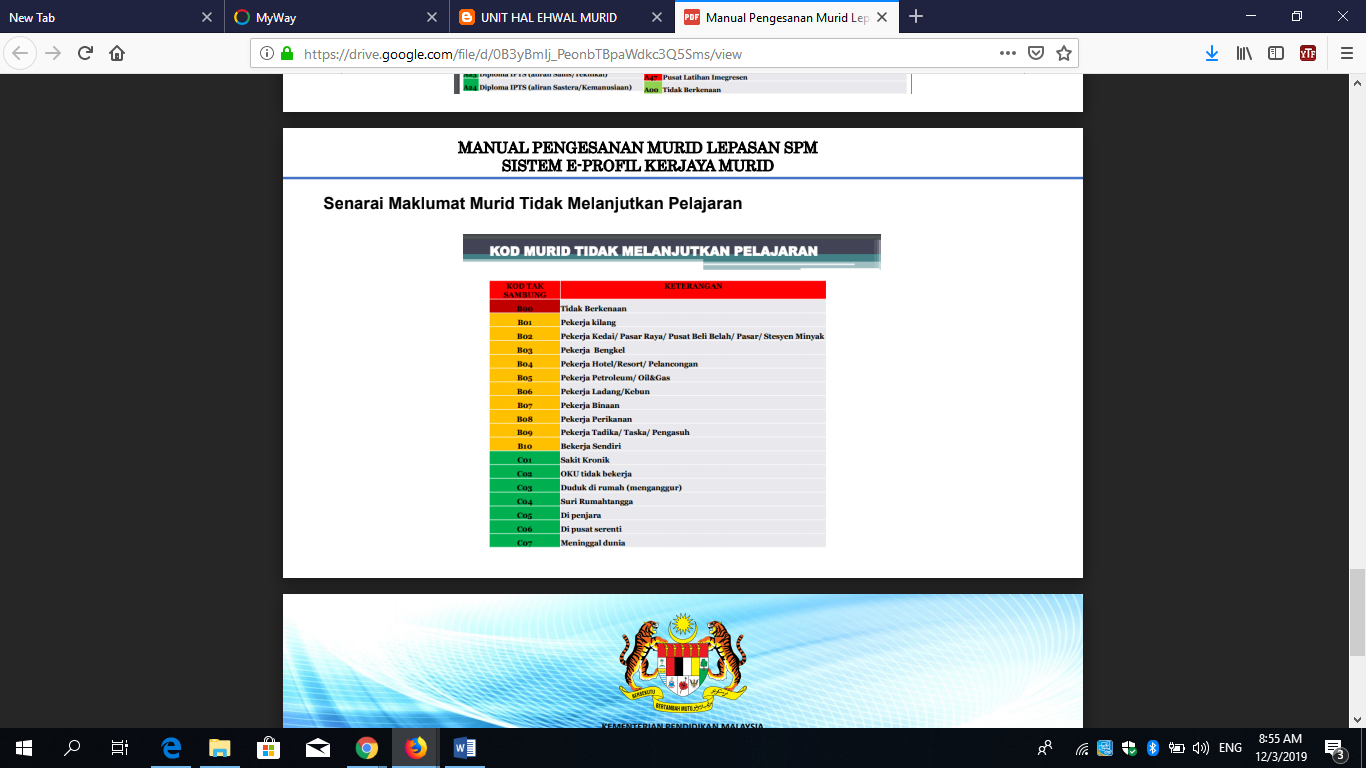The image size is (1366, 768).
Task: Open the Firefox hamburger menu
Action: [x=1346, y=53]
